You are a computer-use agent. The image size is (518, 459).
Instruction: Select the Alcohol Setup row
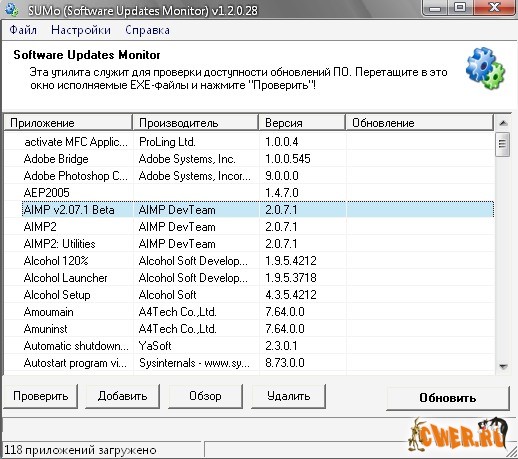tap(249, 295)
